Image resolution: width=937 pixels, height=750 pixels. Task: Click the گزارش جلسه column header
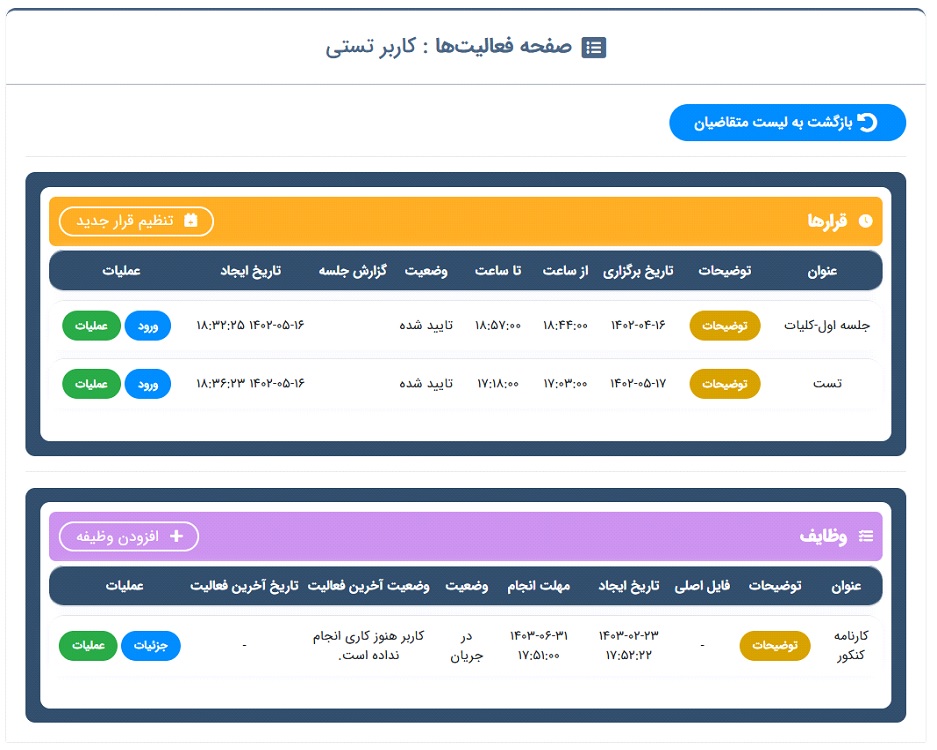[x=353, y=271]
